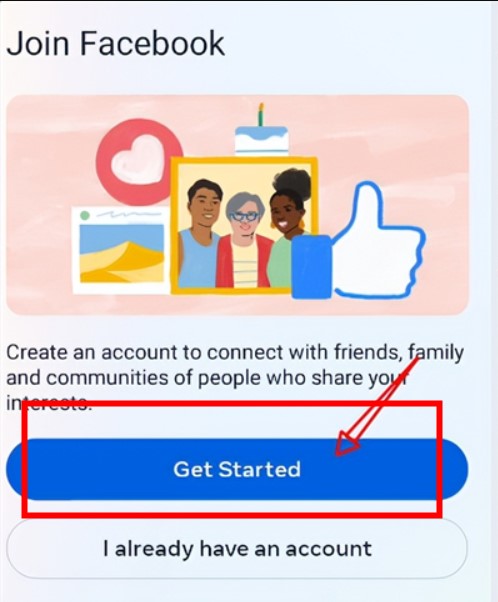Click the candle atop the cake

261,114
